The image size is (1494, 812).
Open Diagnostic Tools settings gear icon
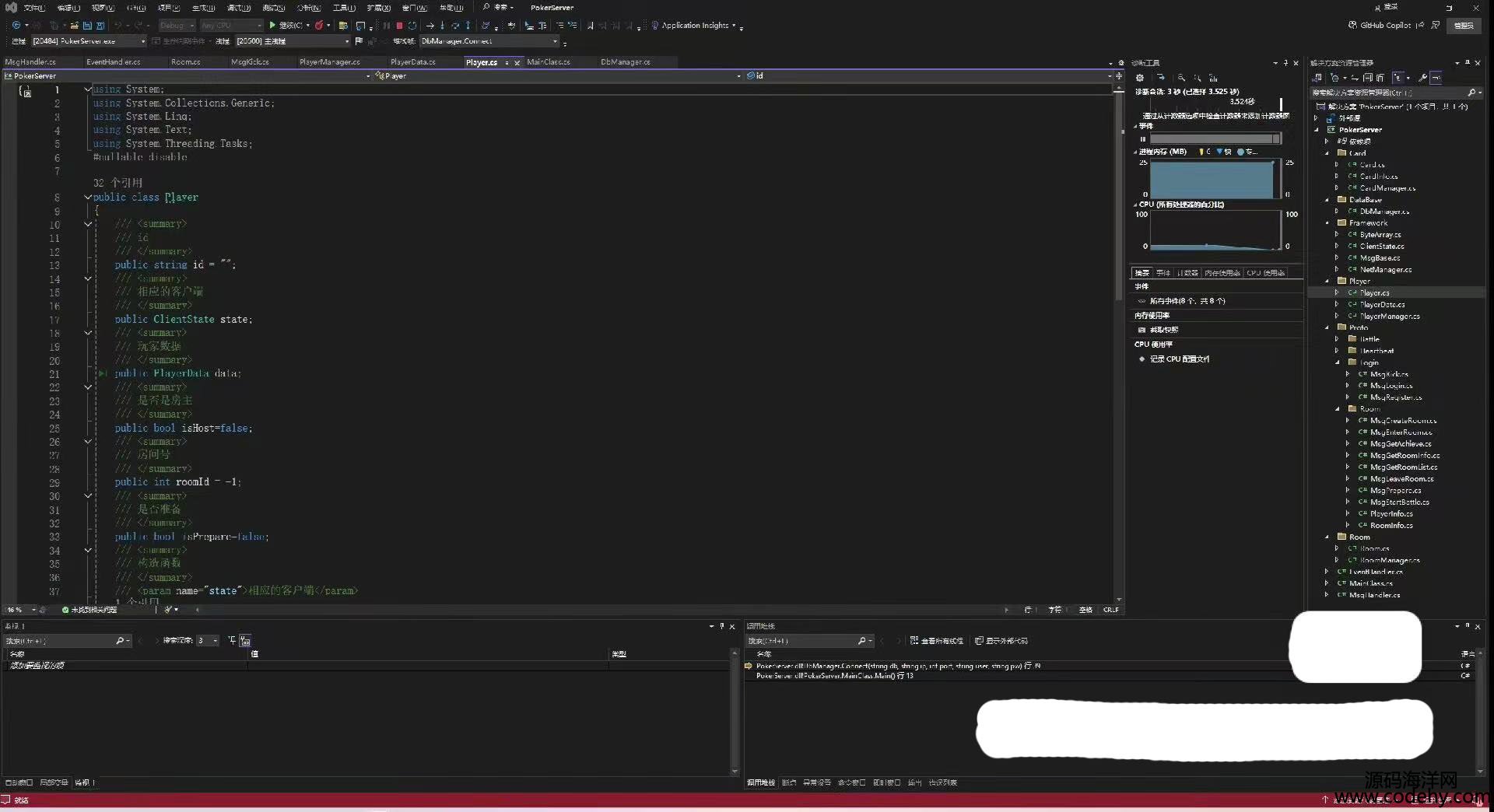click(1140, 78)
